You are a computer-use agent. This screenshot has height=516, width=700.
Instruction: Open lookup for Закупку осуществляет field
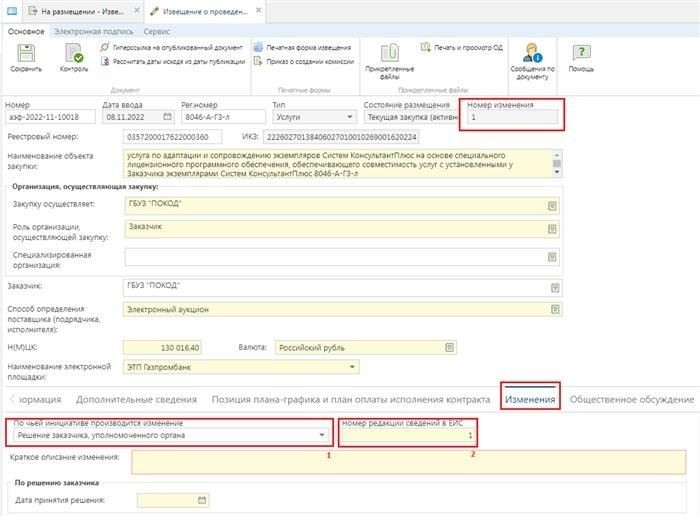click(x=552, y=206)
